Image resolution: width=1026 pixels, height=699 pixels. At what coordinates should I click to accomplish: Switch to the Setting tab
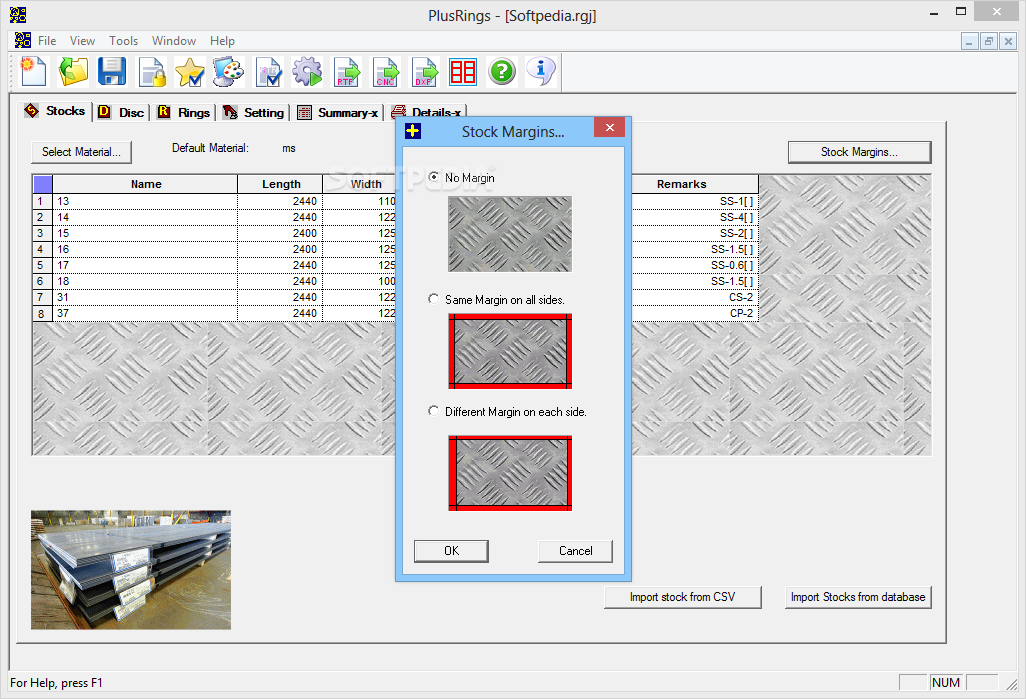pyautogui.click(x=253, y=113)
